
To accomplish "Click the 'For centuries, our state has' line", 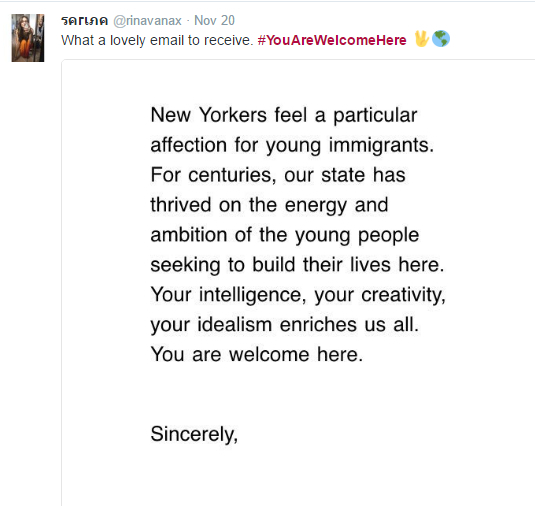I will [x=278, y=175].
